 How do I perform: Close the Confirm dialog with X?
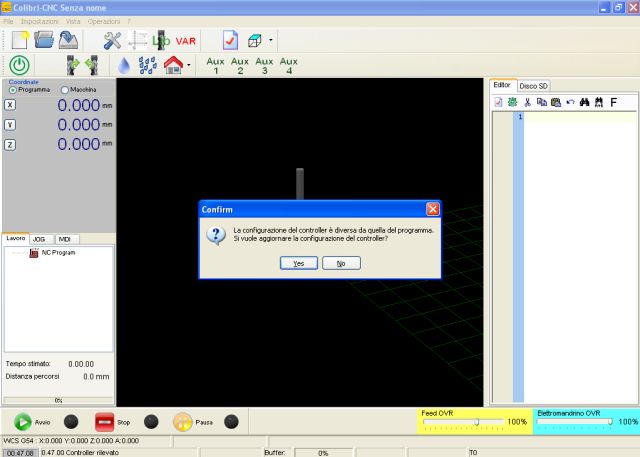point(432,209)
